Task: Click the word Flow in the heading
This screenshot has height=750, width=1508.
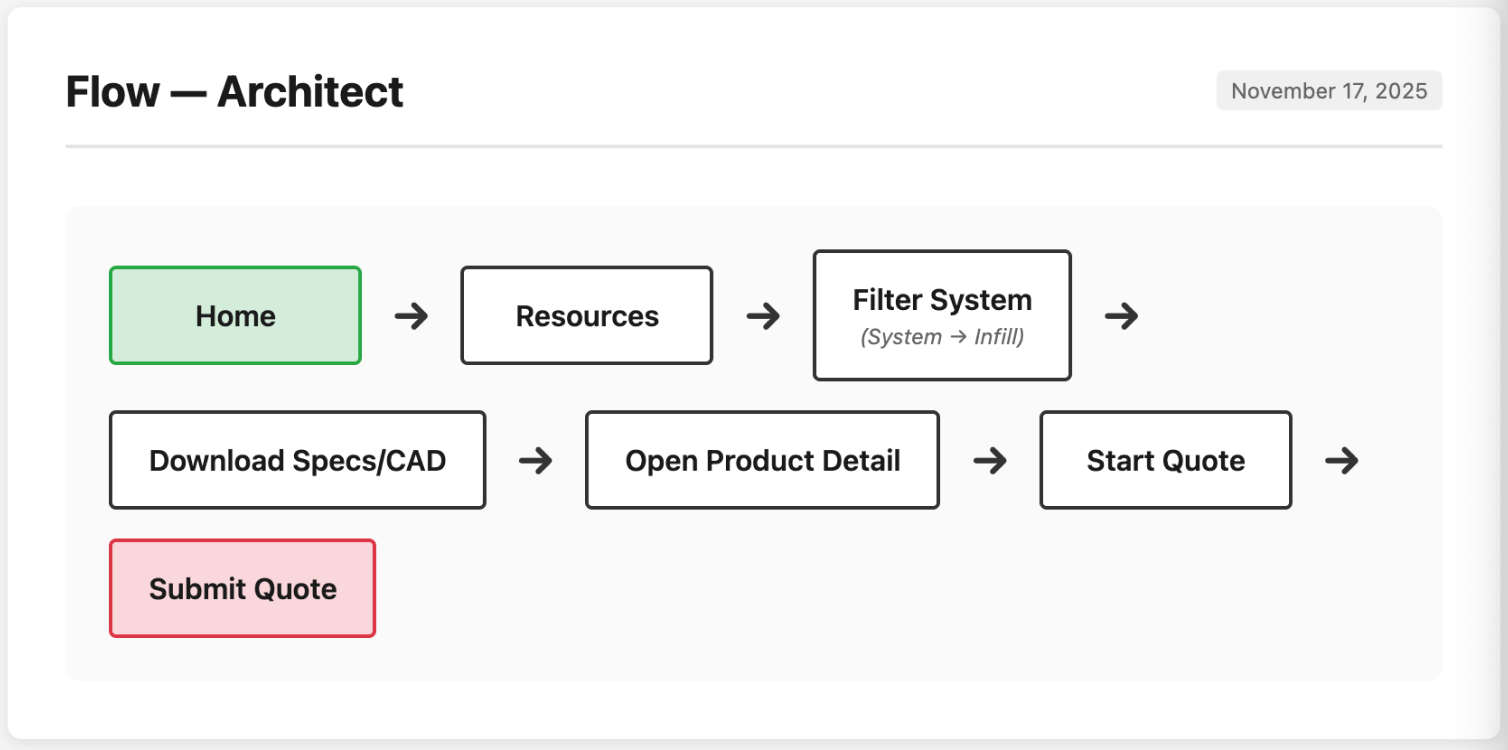Action: pos(112,92)
